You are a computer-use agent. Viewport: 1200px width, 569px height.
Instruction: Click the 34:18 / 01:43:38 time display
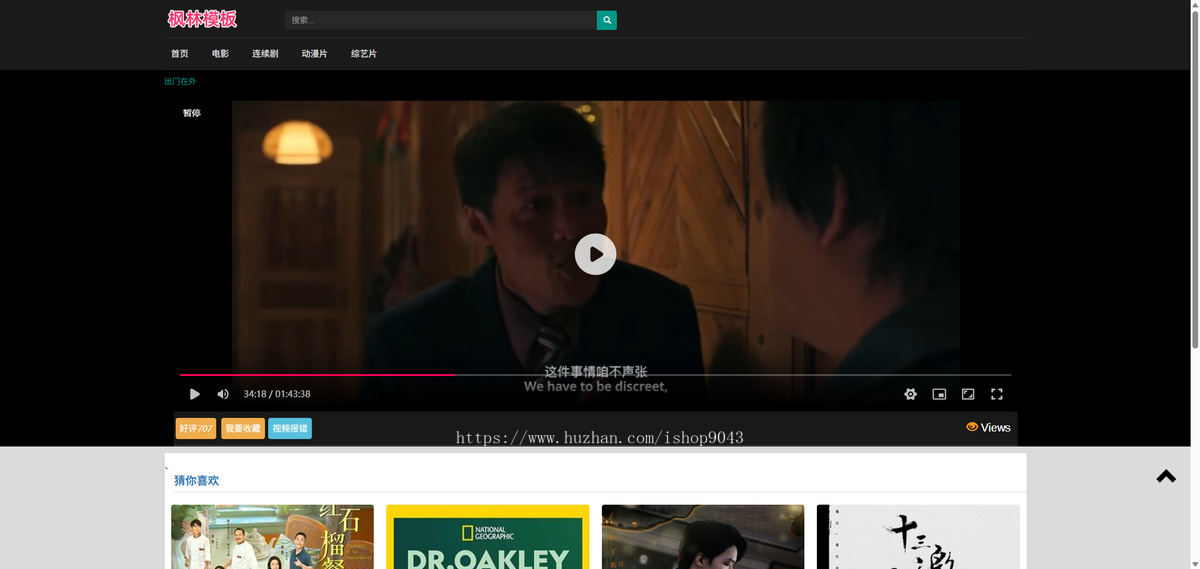pyautogui.click(x=277, y=394)
